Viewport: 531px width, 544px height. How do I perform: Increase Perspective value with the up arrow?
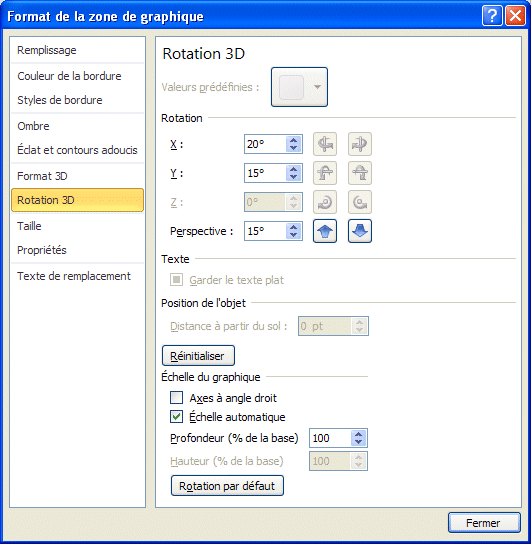click(293, 227)
